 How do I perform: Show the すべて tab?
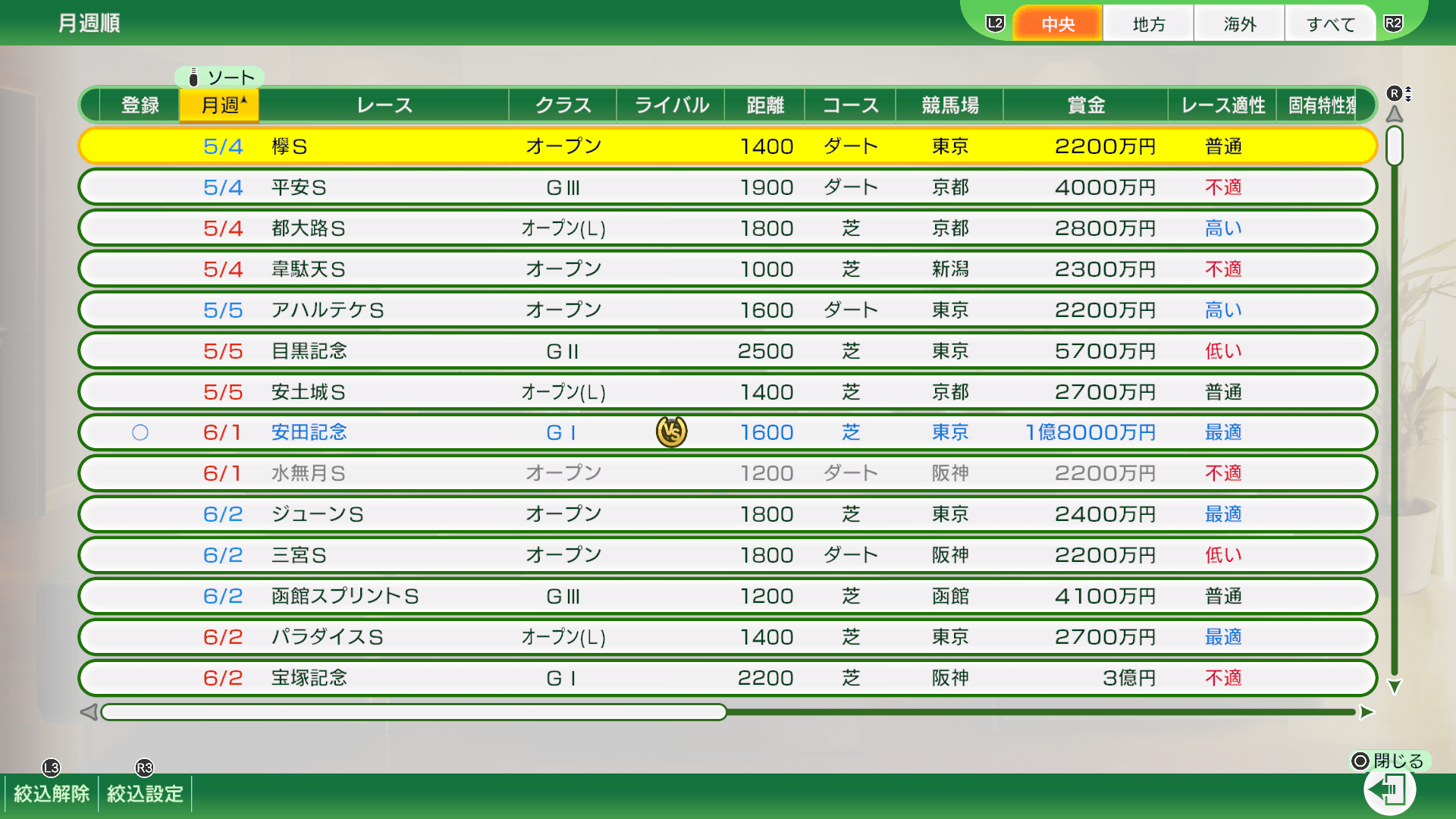[x=1330, y=24]
